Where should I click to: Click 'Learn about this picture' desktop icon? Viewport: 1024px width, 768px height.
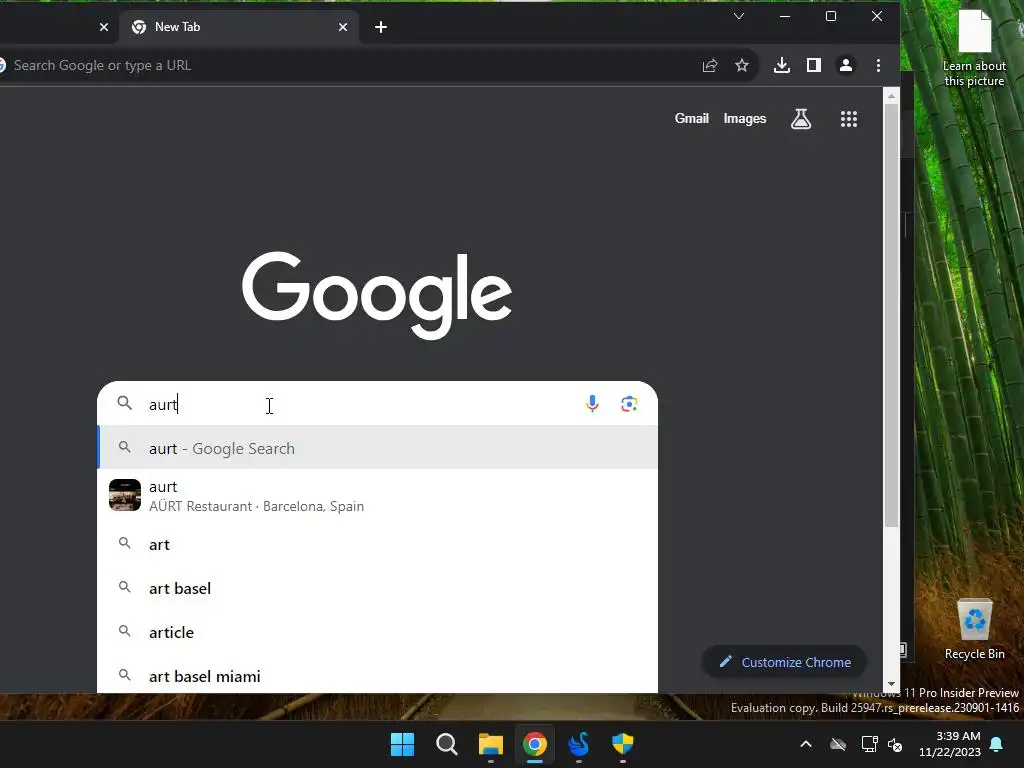974,48
